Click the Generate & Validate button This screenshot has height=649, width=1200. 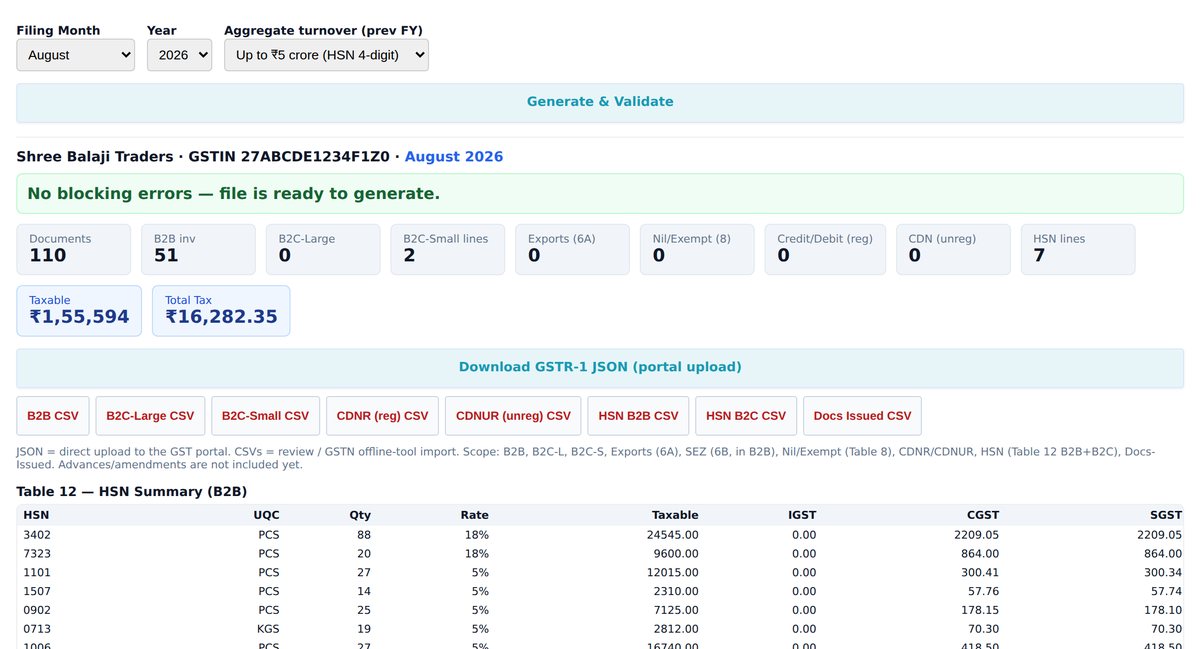600,102
